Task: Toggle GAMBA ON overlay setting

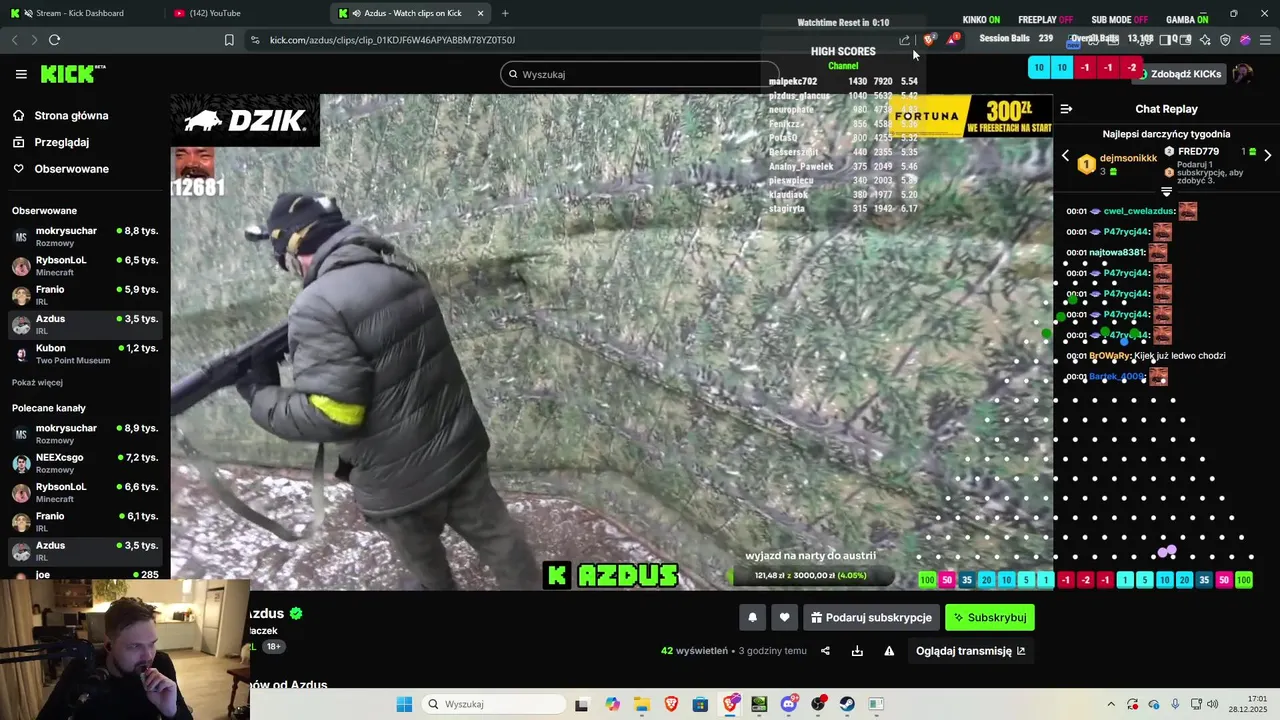Action: point(1187,20)
